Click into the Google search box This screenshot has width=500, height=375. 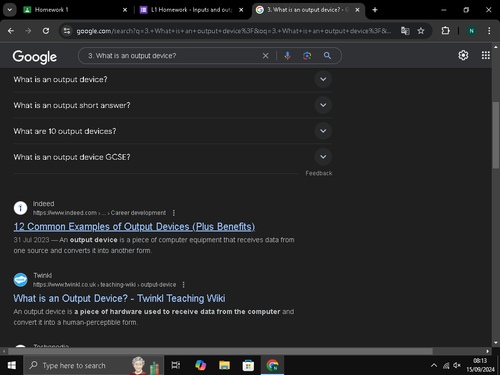(173, 56)
